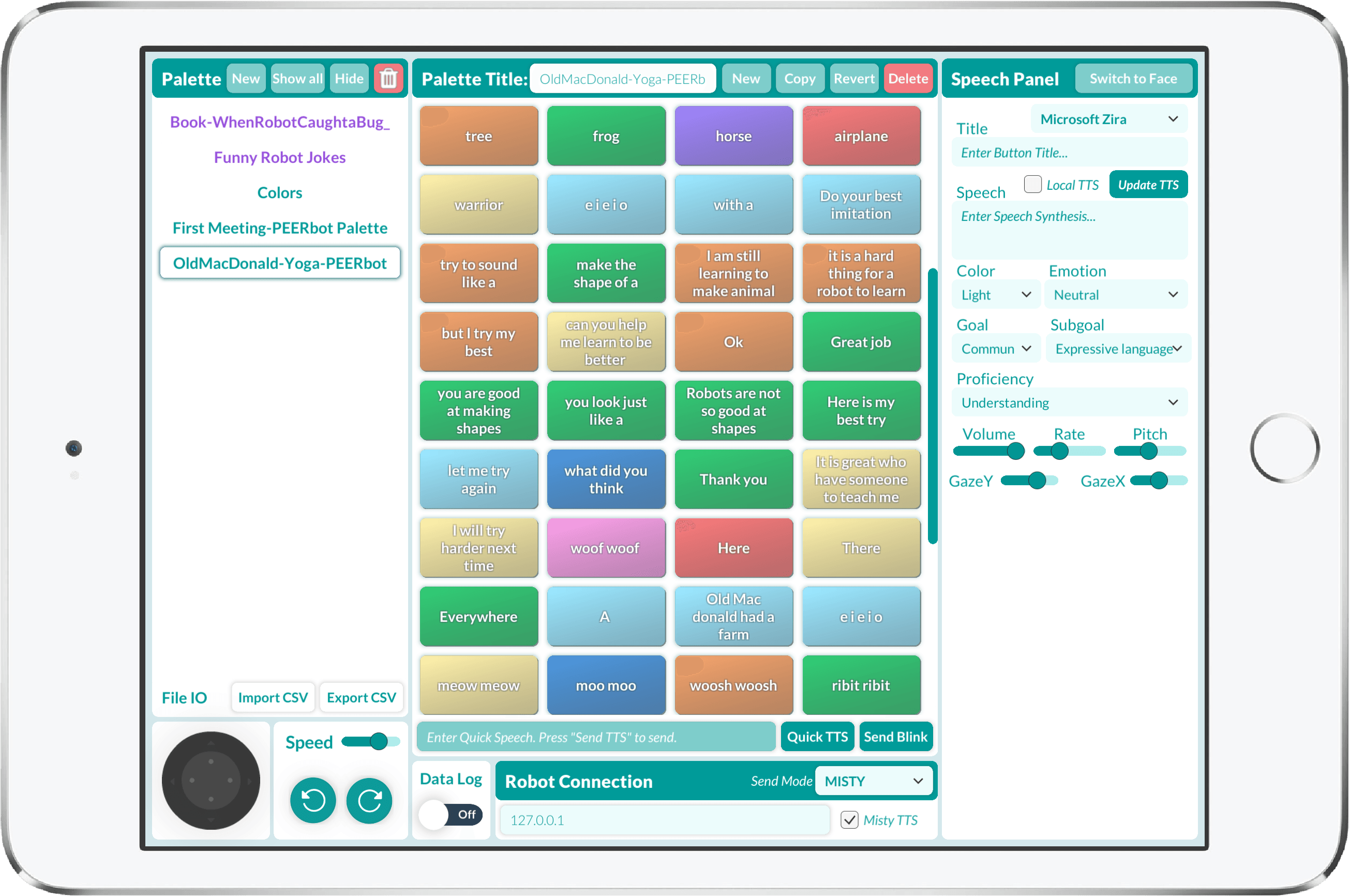Expand the Emotion Neutral dropdown
This screenshot has width=1350, height=896.
1116,294
